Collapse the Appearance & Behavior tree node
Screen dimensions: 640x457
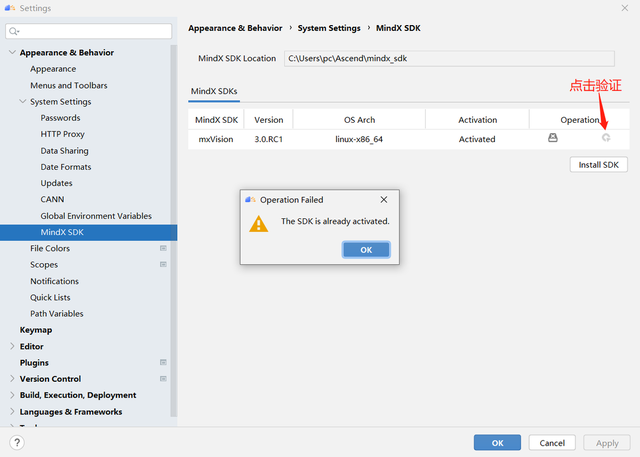point(12,52)
